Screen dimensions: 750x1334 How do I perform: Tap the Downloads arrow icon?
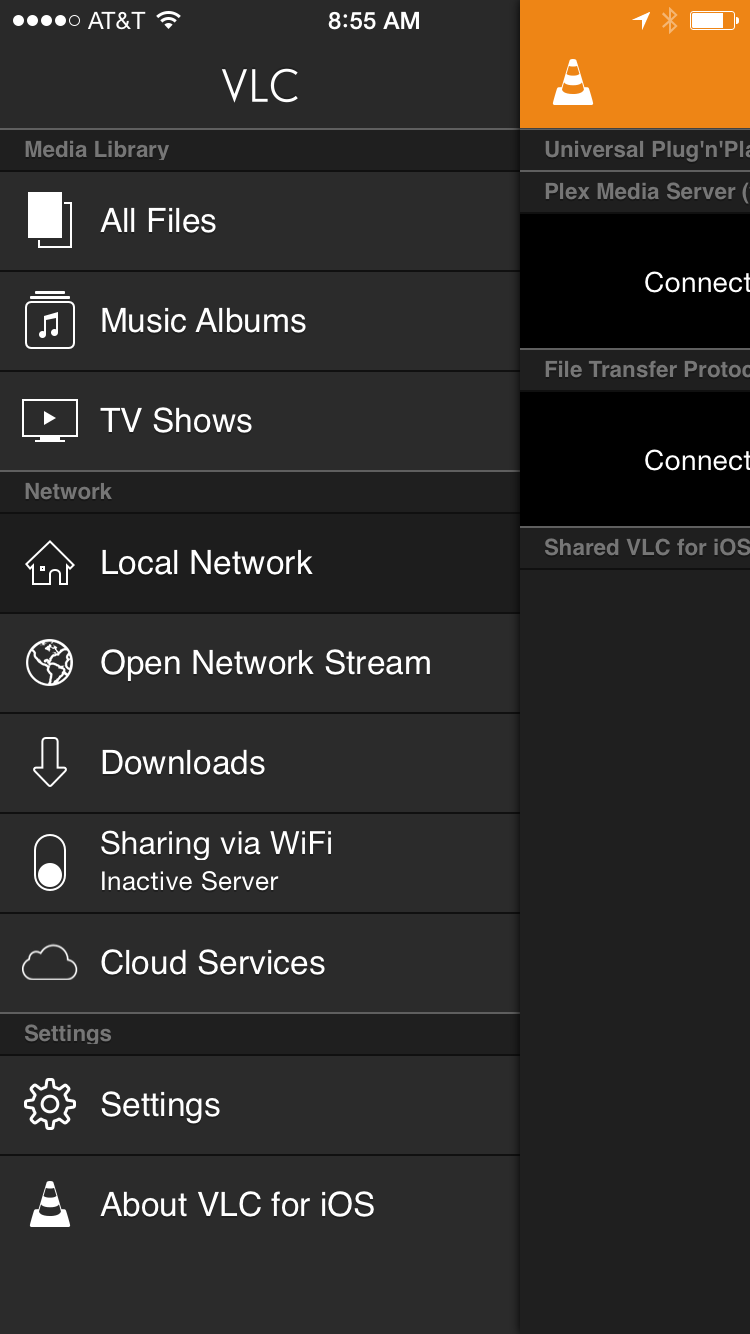[49, 763]
